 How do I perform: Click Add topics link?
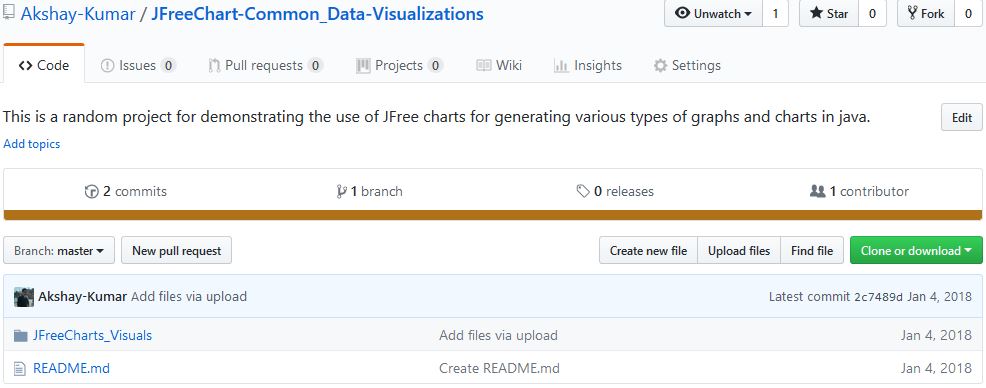coord(31,144)
